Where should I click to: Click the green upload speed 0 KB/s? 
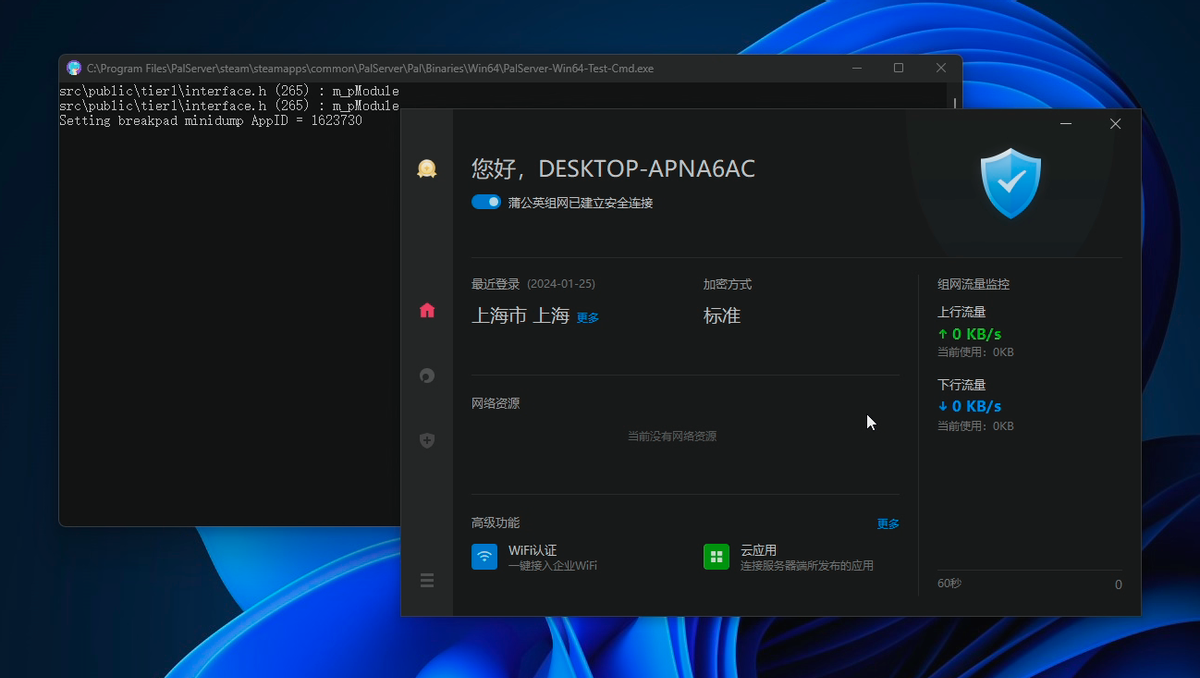pos(969,334)
